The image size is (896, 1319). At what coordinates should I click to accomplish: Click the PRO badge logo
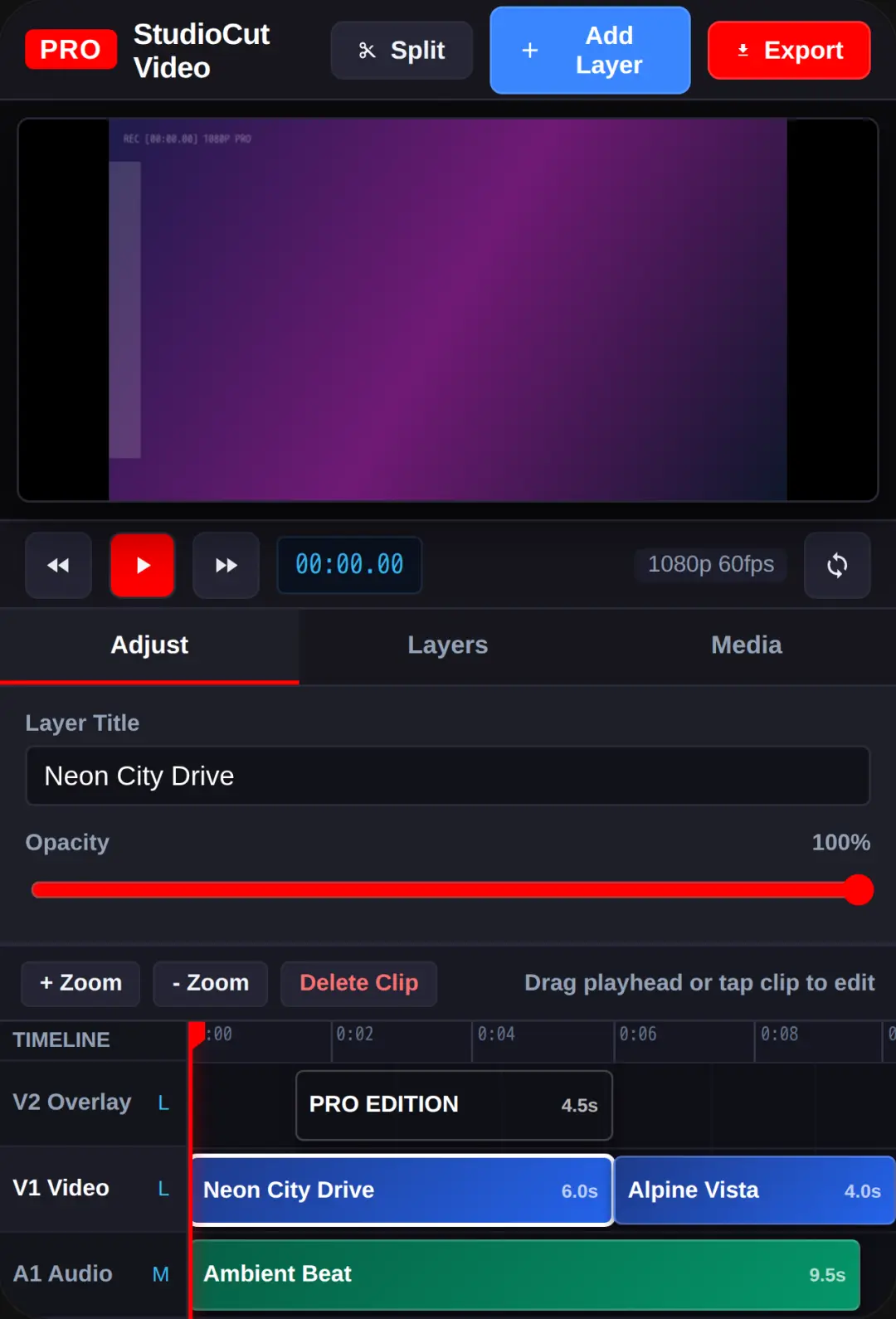[x=71, y=50]
